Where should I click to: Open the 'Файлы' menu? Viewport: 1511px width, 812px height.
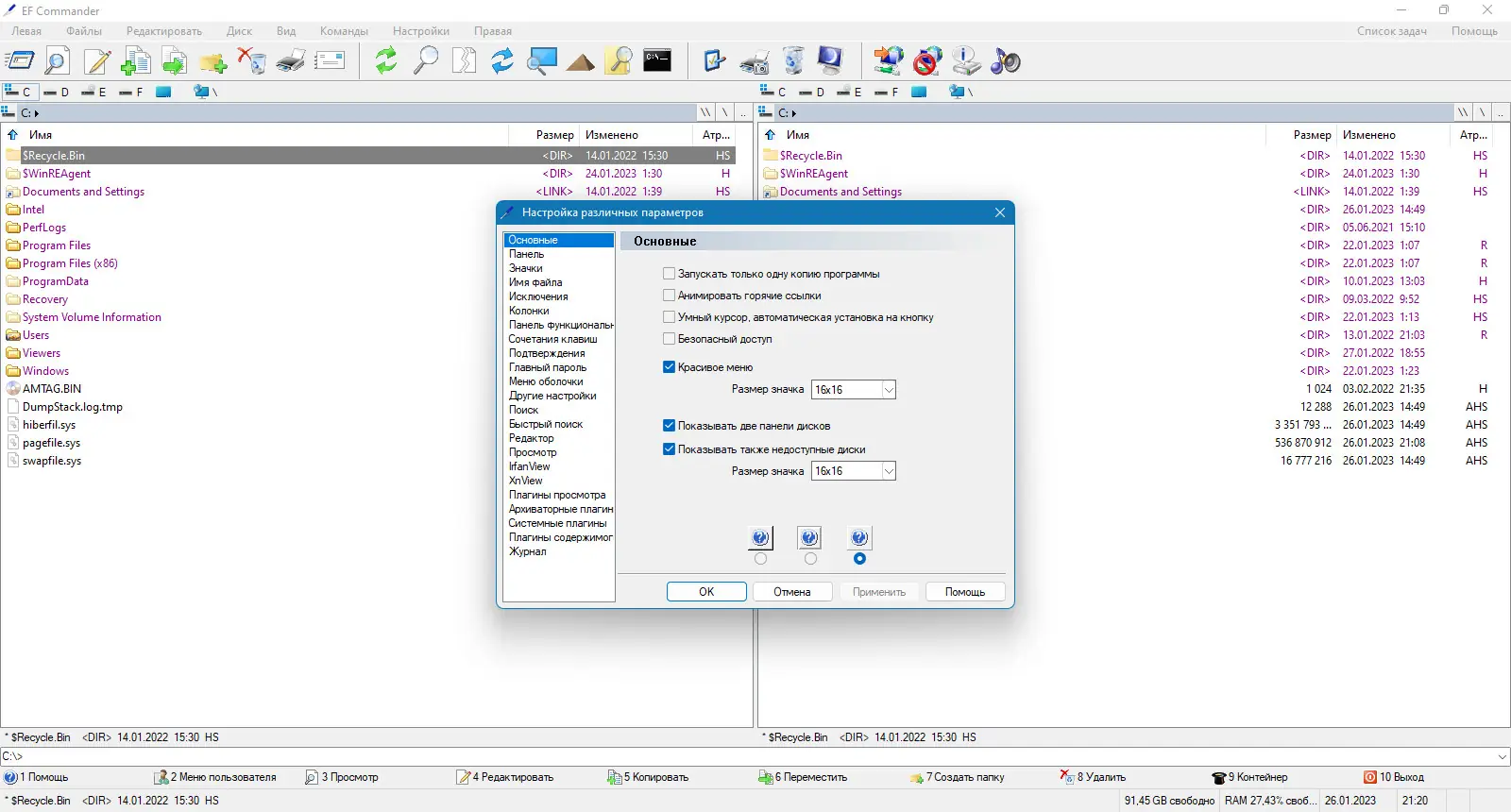[84, 31]
